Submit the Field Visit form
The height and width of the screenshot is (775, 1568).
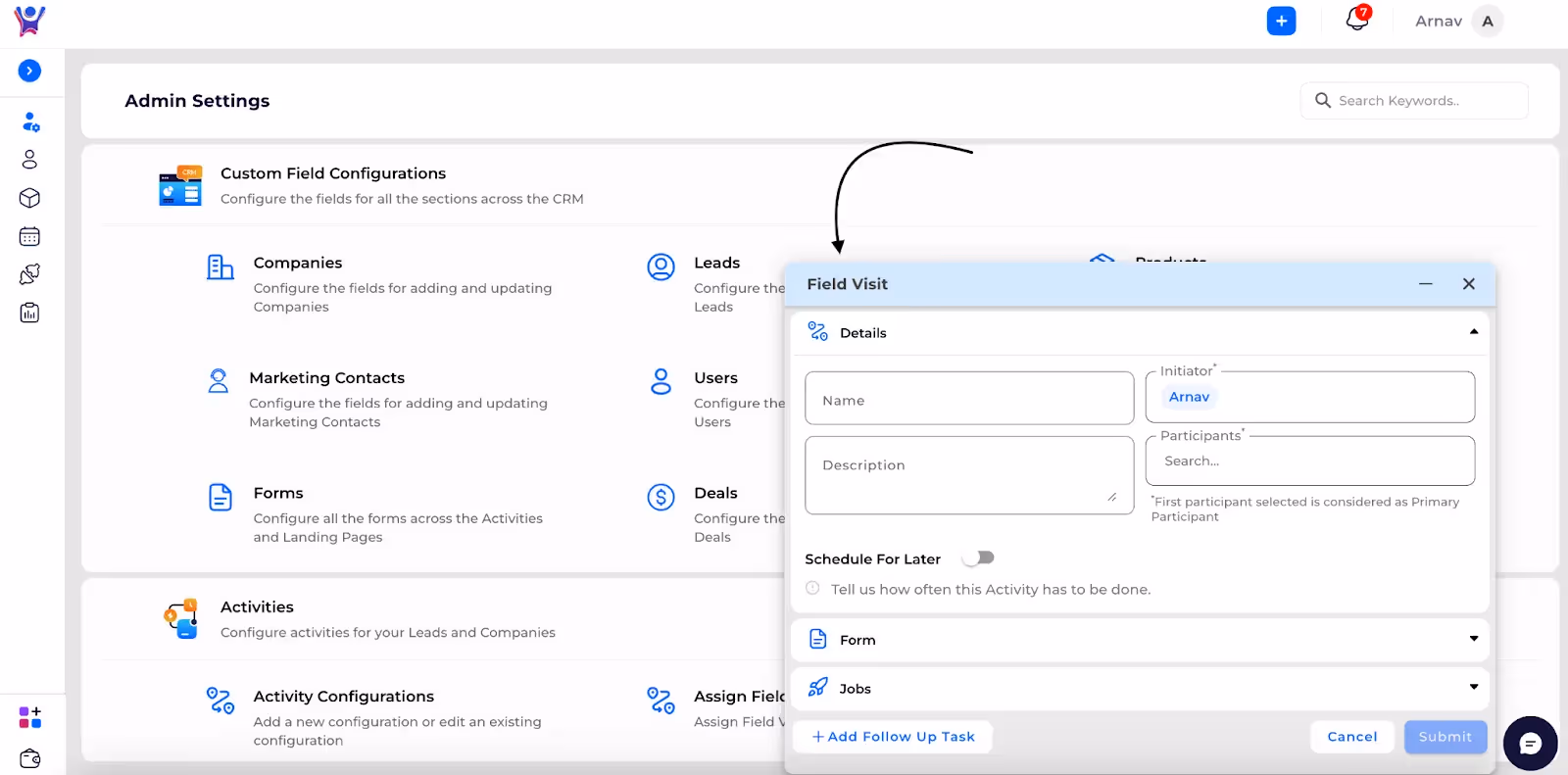click(x=1445, y=737)
